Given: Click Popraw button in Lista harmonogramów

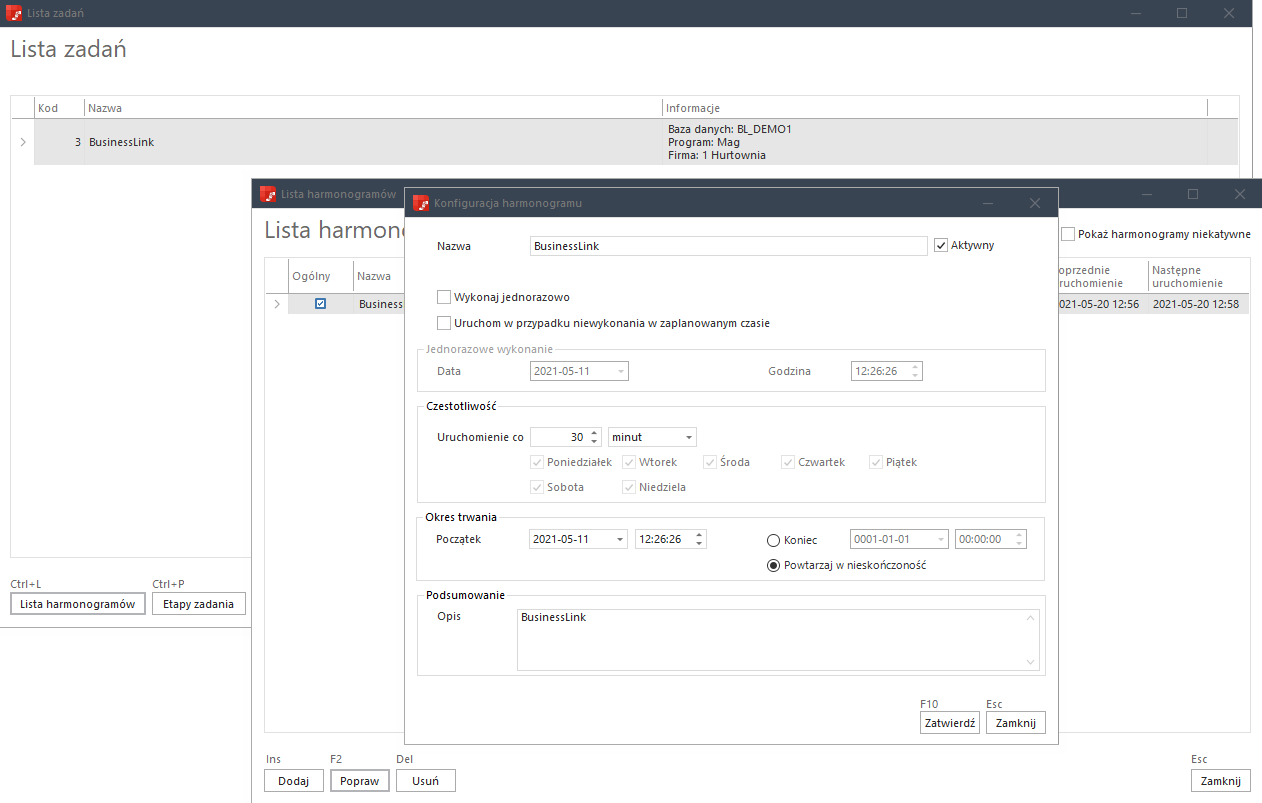Looking at the screenshot, I should point(360,781).
